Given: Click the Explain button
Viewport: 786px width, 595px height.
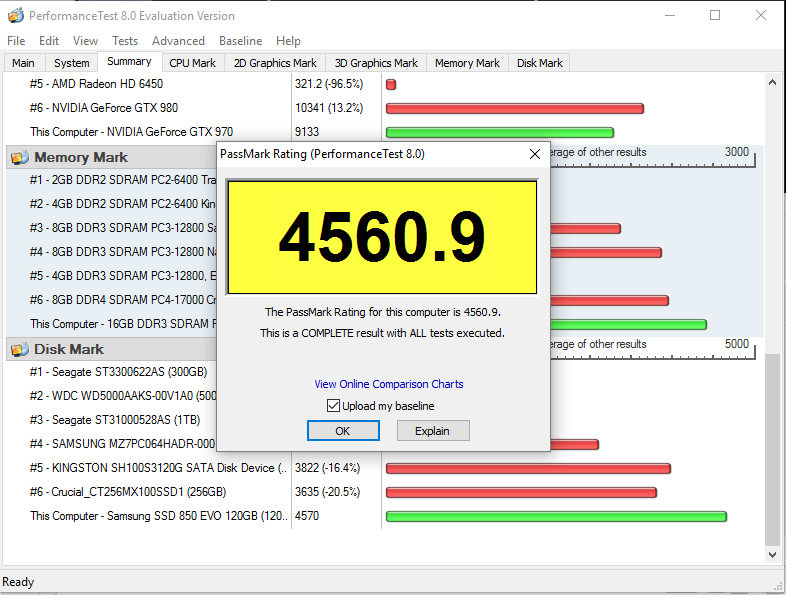Looking at the screenshot, I should pos(433,431).
